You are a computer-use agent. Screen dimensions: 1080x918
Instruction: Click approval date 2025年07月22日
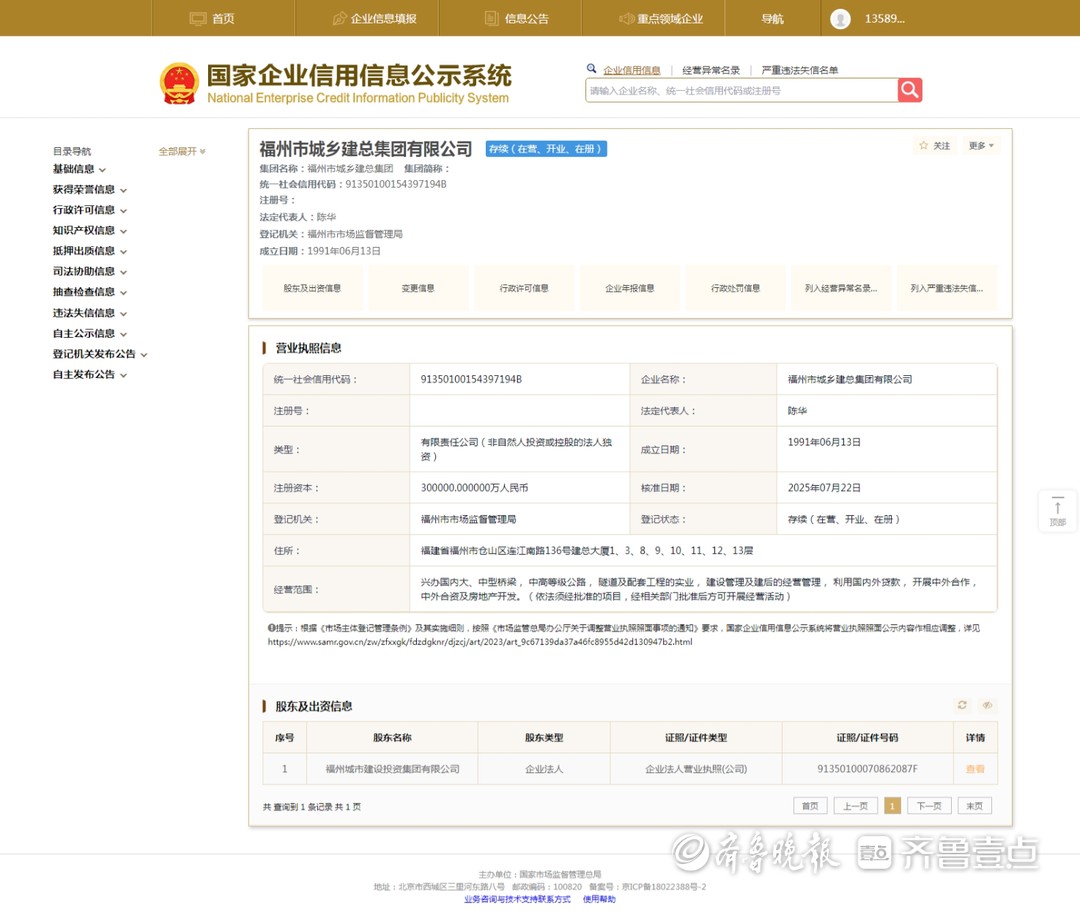tap(824, 488)
